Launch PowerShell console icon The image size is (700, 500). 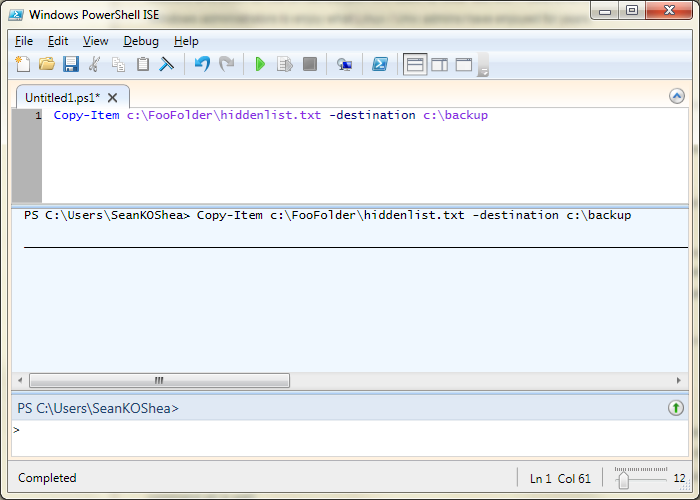(x=380, y=64)
